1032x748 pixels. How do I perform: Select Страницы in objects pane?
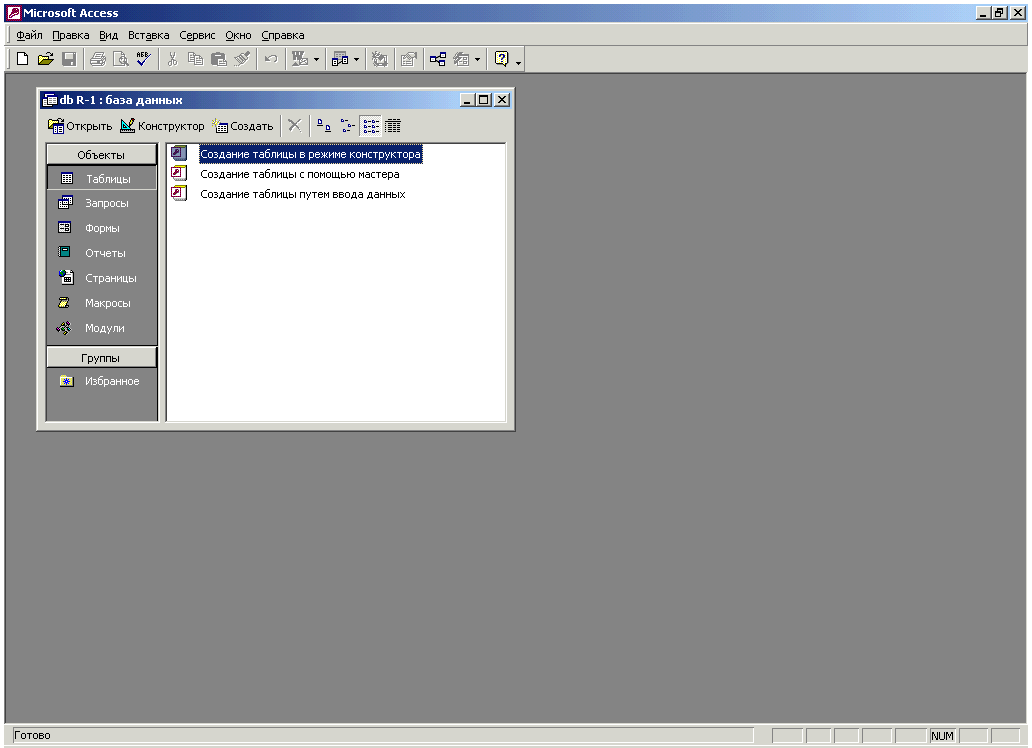click(x=101, y=278)
